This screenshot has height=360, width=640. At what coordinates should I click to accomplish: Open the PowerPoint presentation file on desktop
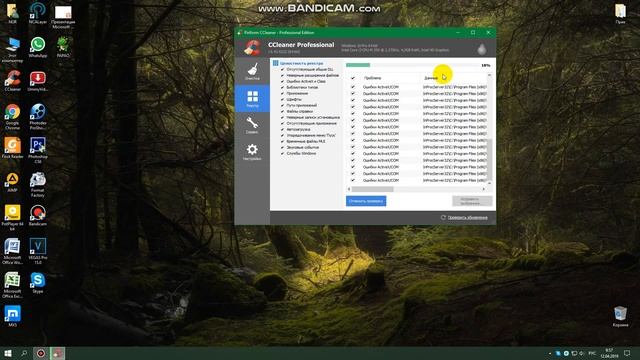(x=63, y=16)
